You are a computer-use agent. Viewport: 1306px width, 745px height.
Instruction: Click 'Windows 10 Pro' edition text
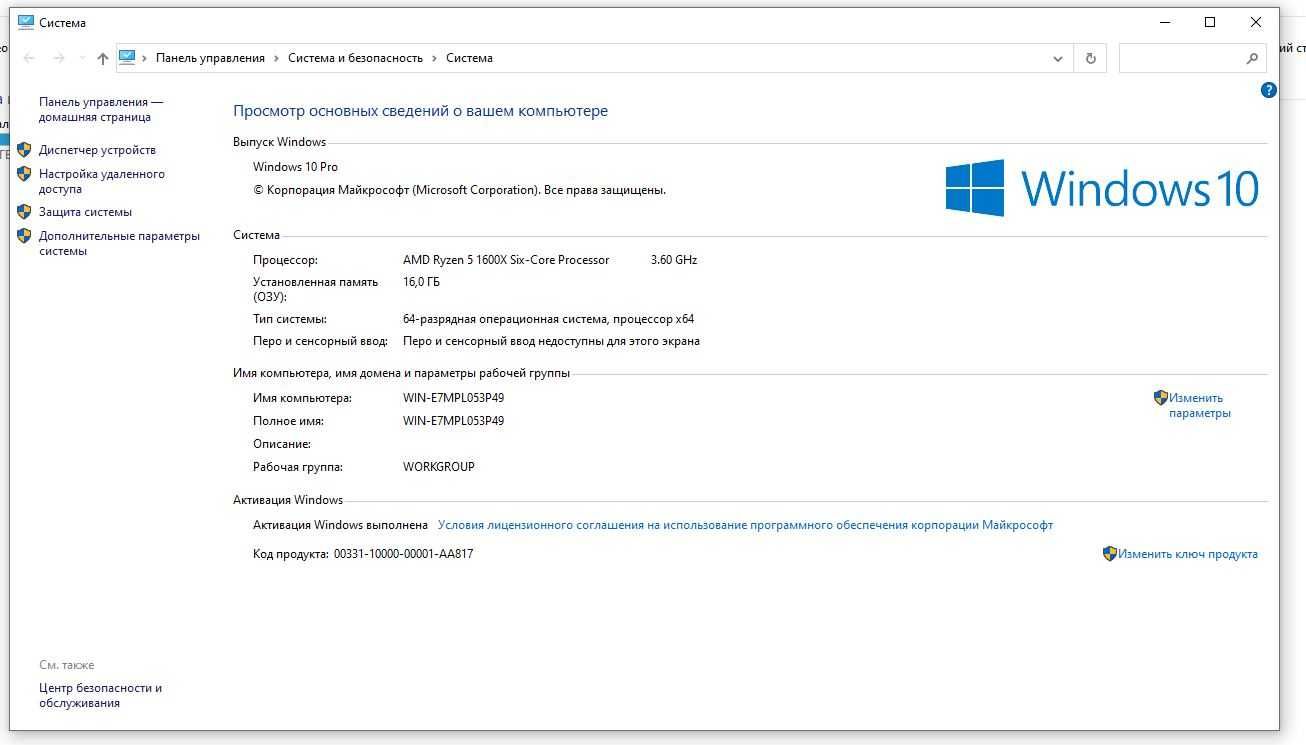295,167
